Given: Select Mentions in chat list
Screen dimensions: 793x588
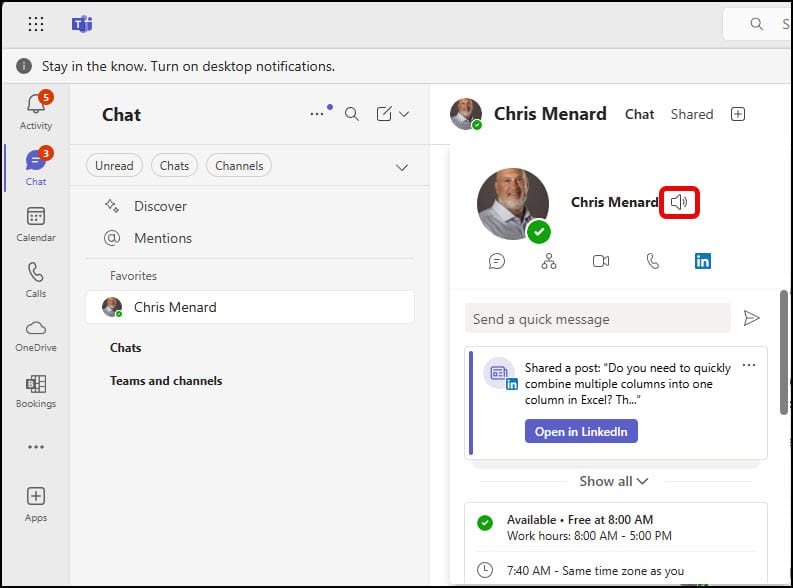Looking at the screenshot, I should [162, 238].
